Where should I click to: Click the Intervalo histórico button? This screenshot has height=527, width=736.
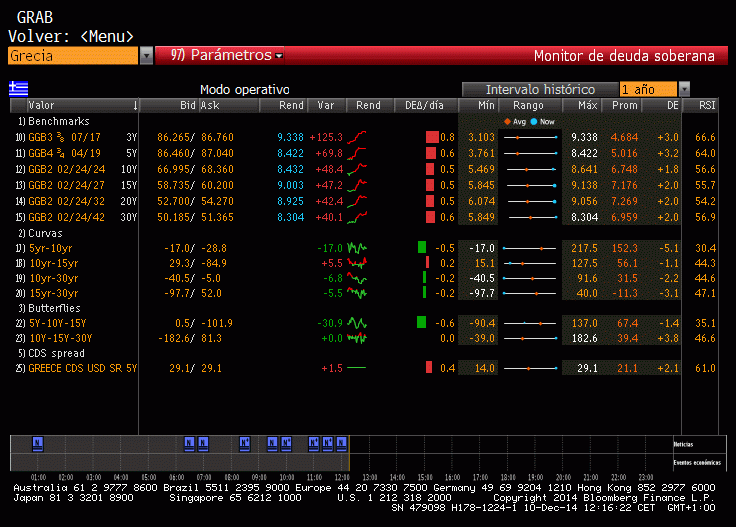point(540,89)
